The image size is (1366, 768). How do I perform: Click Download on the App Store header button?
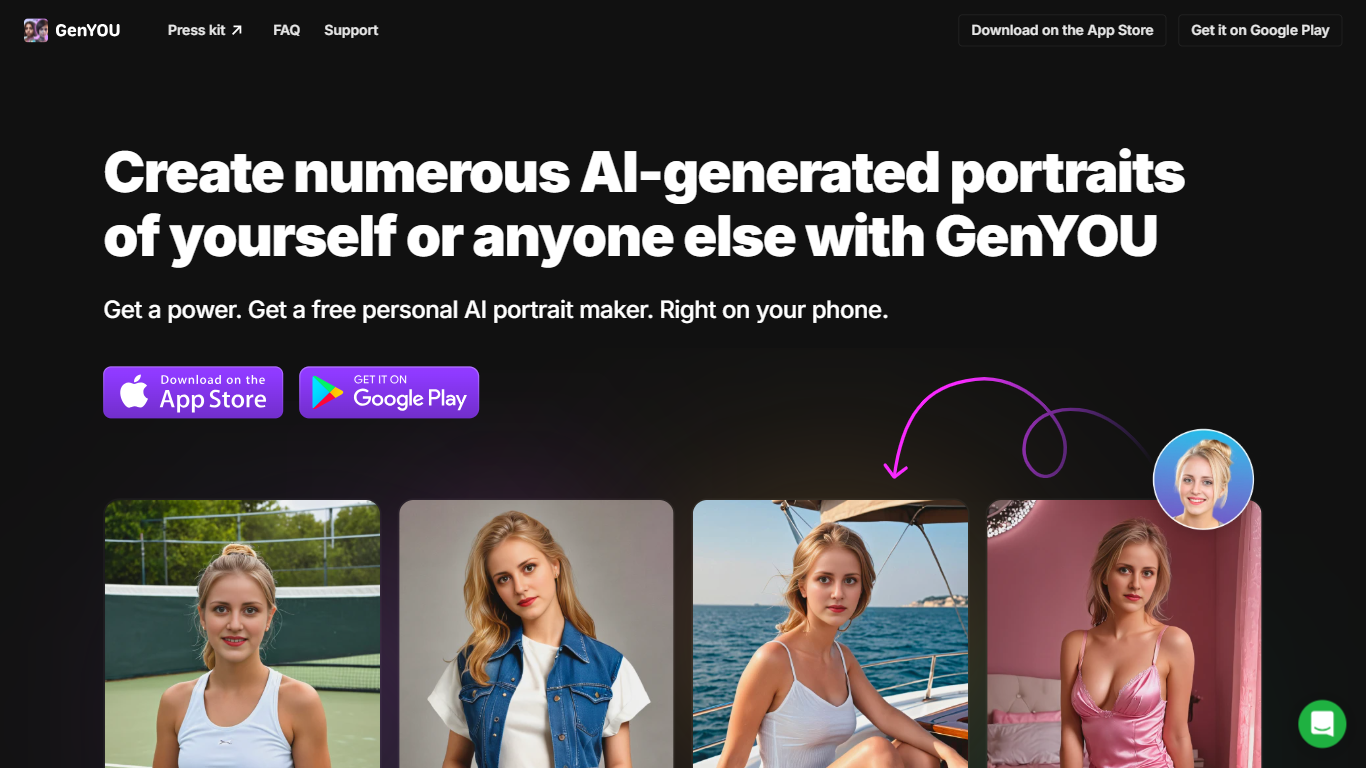click(x=1062, y=30)
